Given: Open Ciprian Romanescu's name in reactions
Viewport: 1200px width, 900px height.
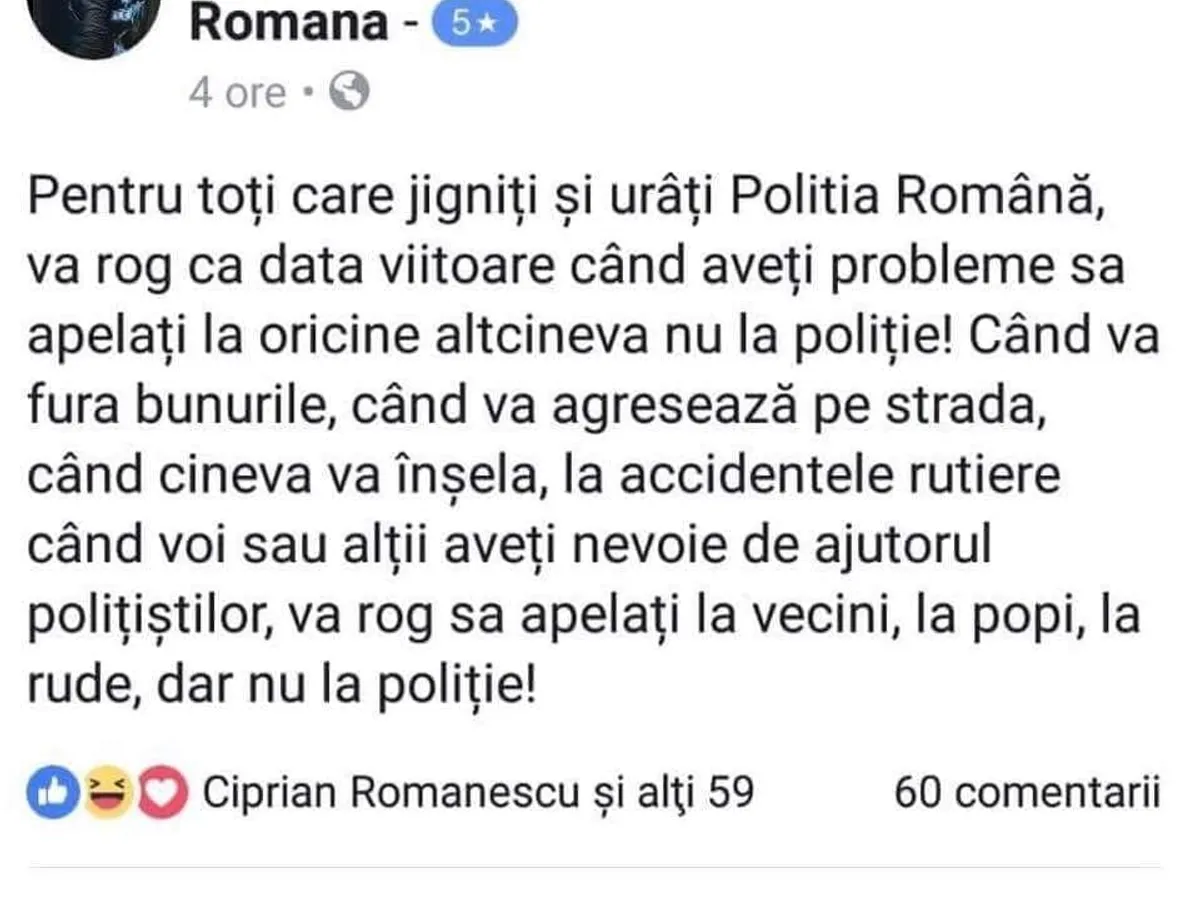Looking at the screenshot, I should point(391,793).
